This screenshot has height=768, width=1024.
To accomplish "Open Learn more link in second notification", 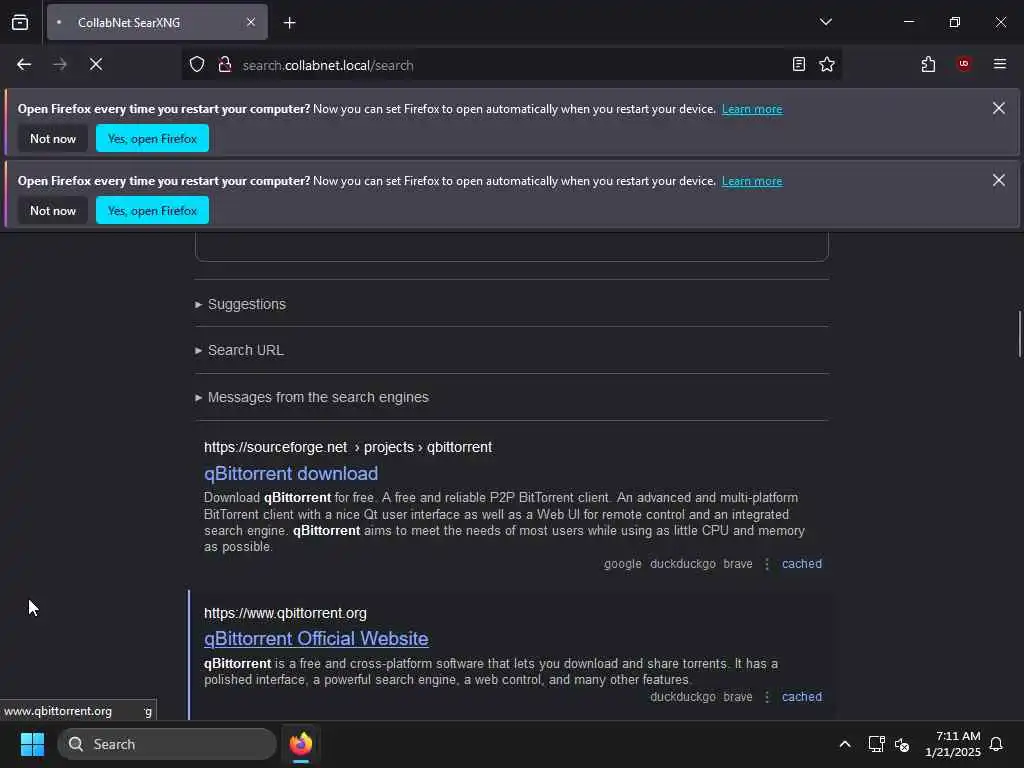I will (x=752, y=181).
